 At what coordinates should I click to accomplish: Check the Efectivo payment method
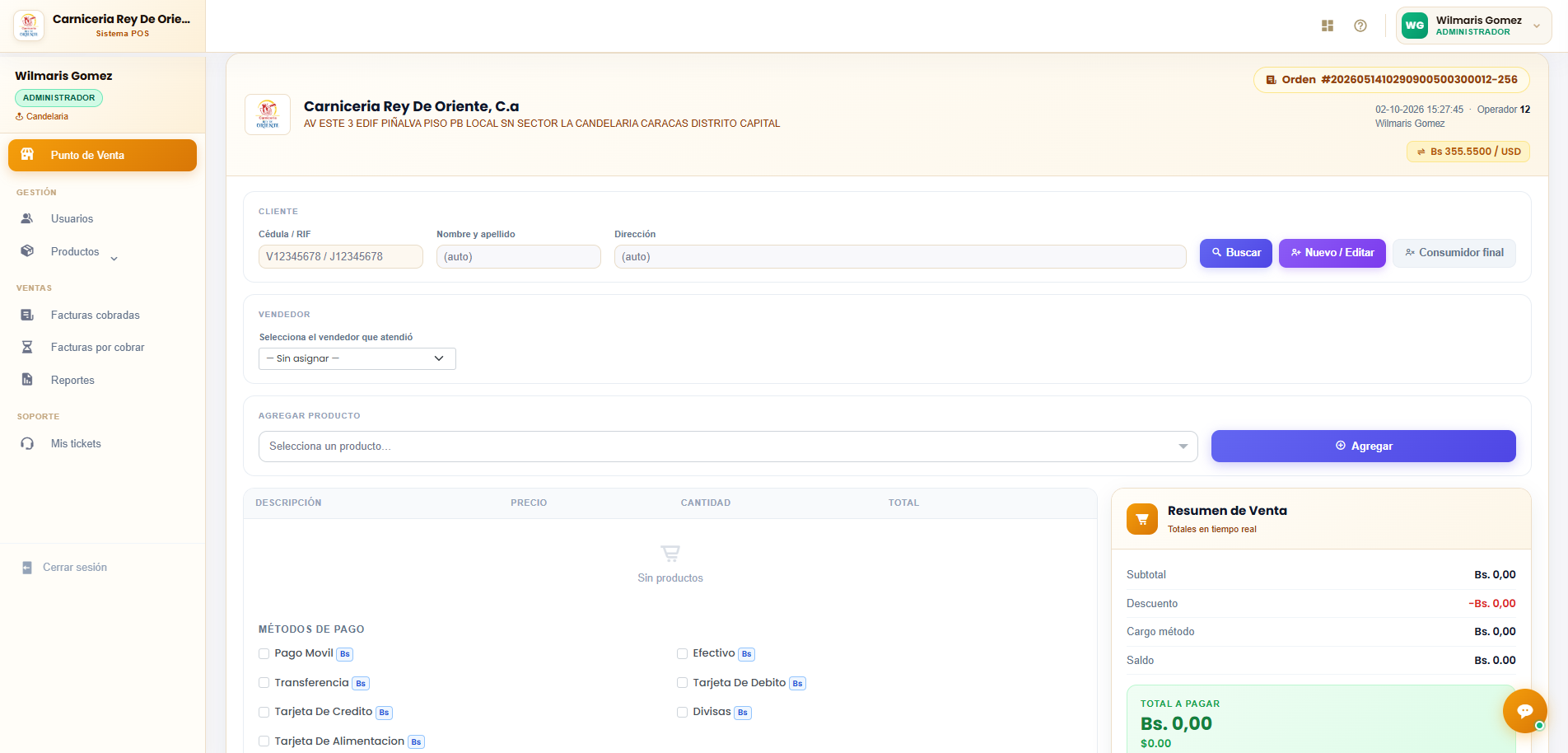point(682,653)
